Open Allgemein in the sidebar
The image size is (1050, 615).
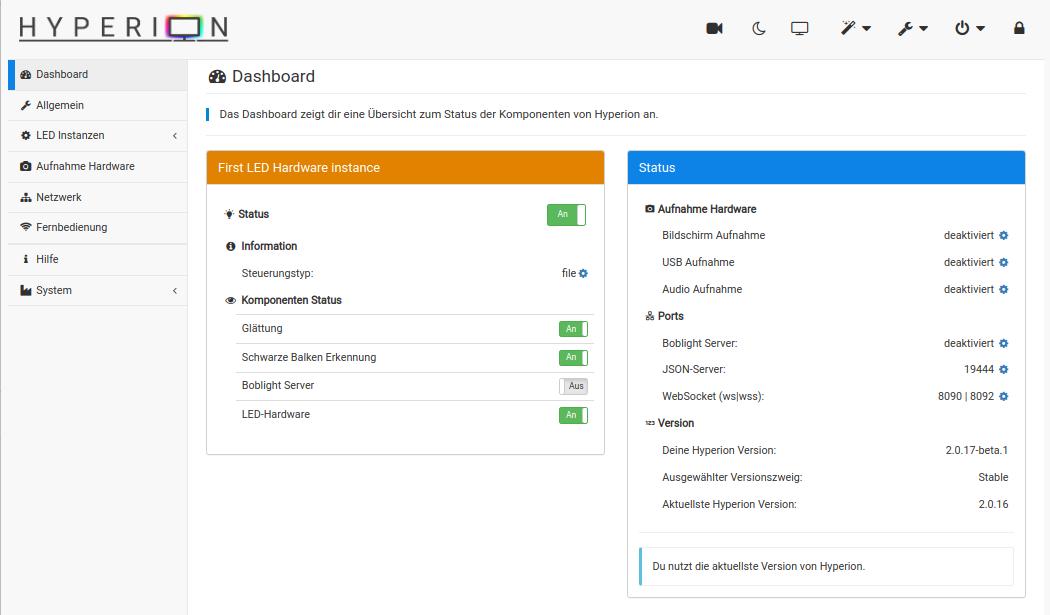click(x=98, y=105)
